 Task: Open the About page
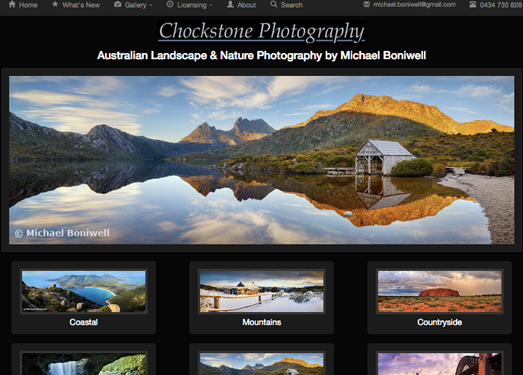pos(246,5)
